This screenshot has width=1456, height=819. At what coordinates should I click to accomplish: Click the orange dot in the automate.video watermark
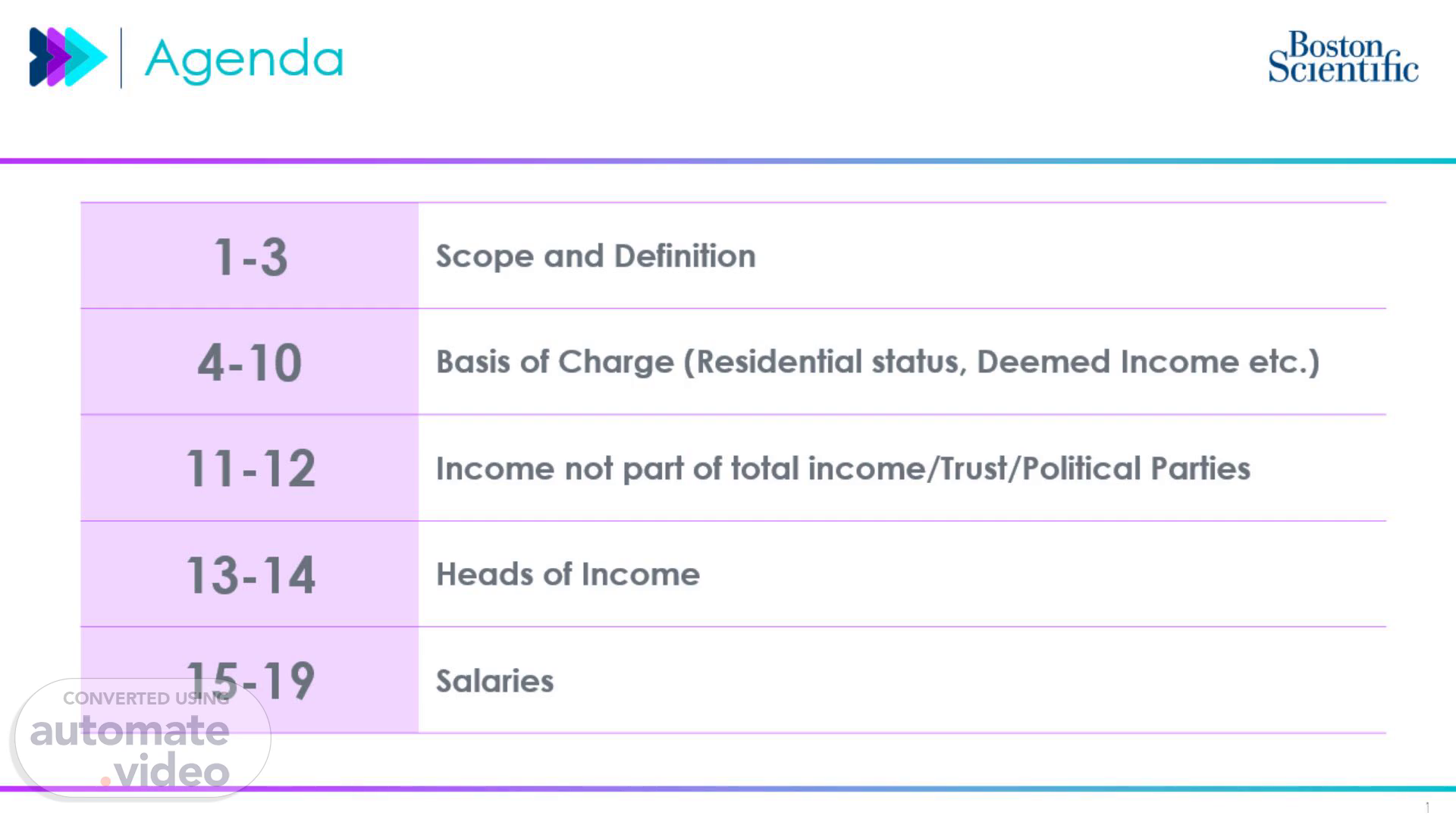pos(105,780)
